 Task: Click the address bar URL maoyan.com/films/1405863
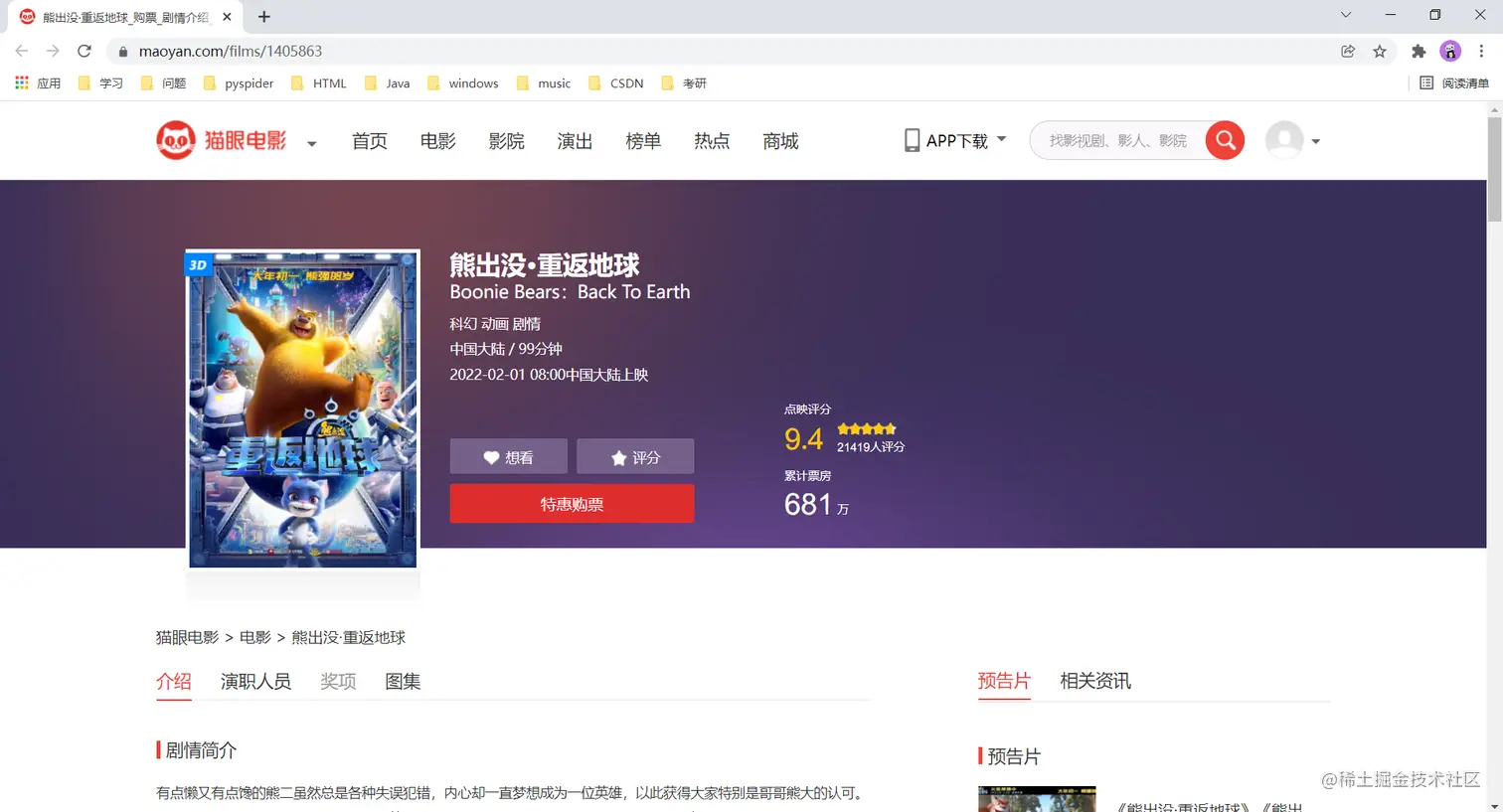click(x=231, y=51)
